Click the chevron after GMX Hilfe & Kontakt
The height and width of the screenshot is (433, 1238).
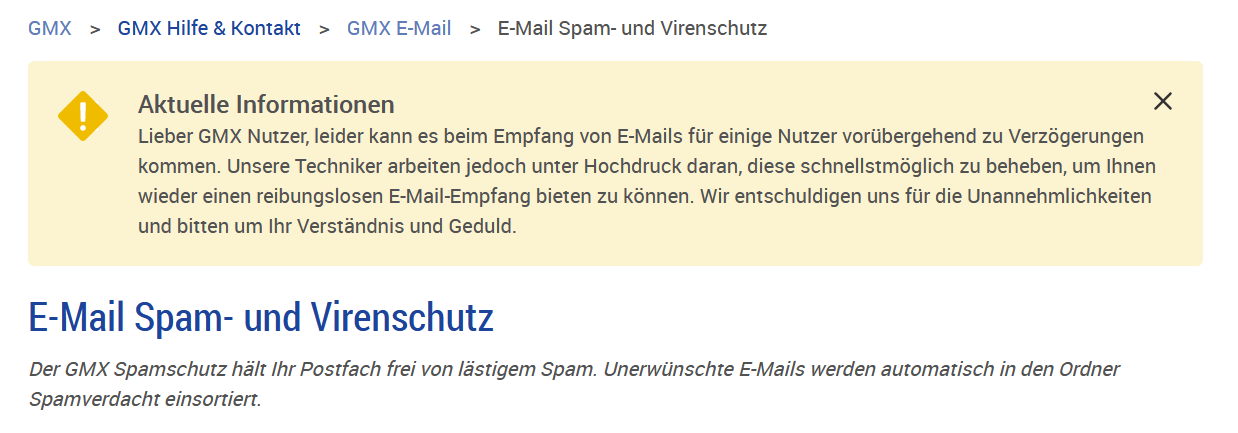coord(324,29)
